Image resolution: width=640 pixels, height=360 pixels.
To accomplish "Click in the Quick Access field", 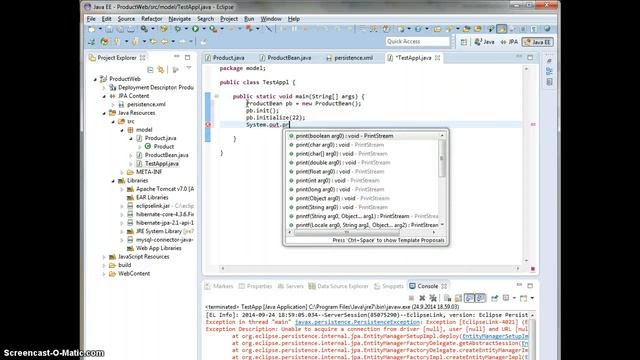I will 417,42.
